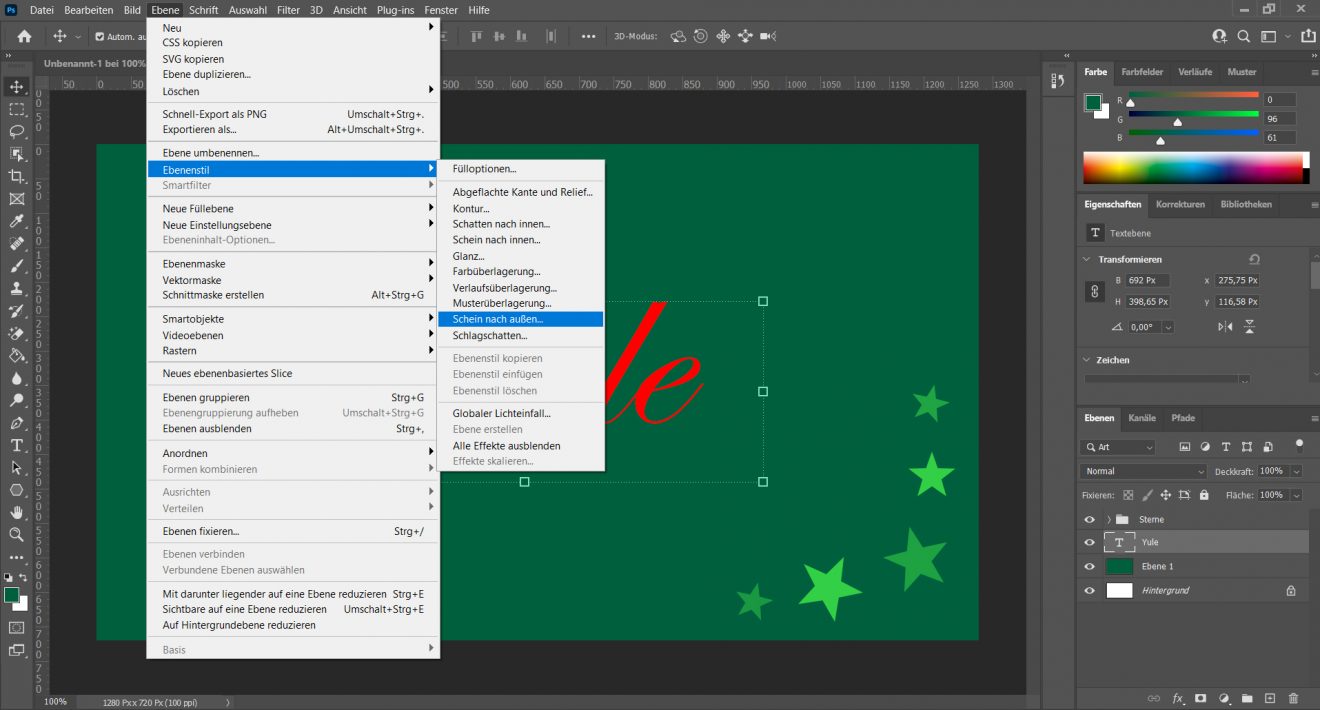This screenshot has width=1320, height=710.
Task: Open the Deckkraft opacity dropdown
Action: tap(1295, 470)
